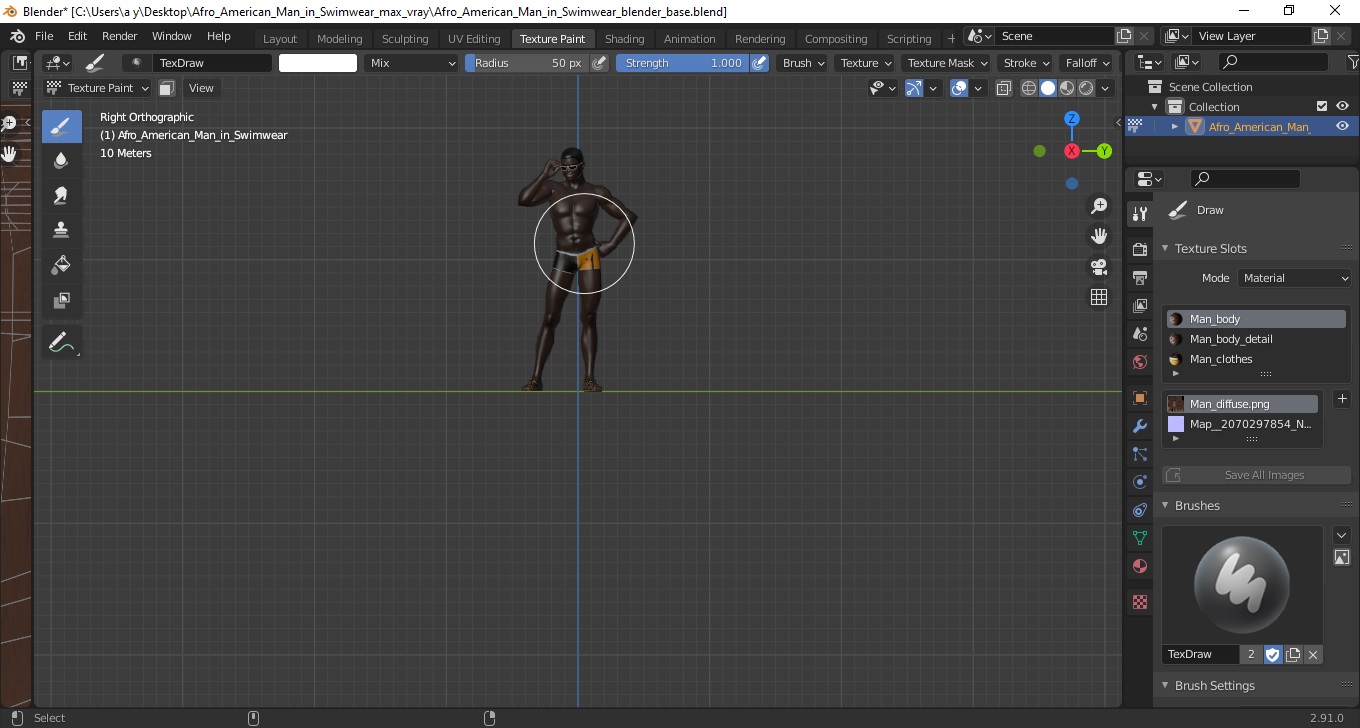Screen dimensions: 1360x728
Task: Click the Radius slider field
Action: [x=527, y=63]
